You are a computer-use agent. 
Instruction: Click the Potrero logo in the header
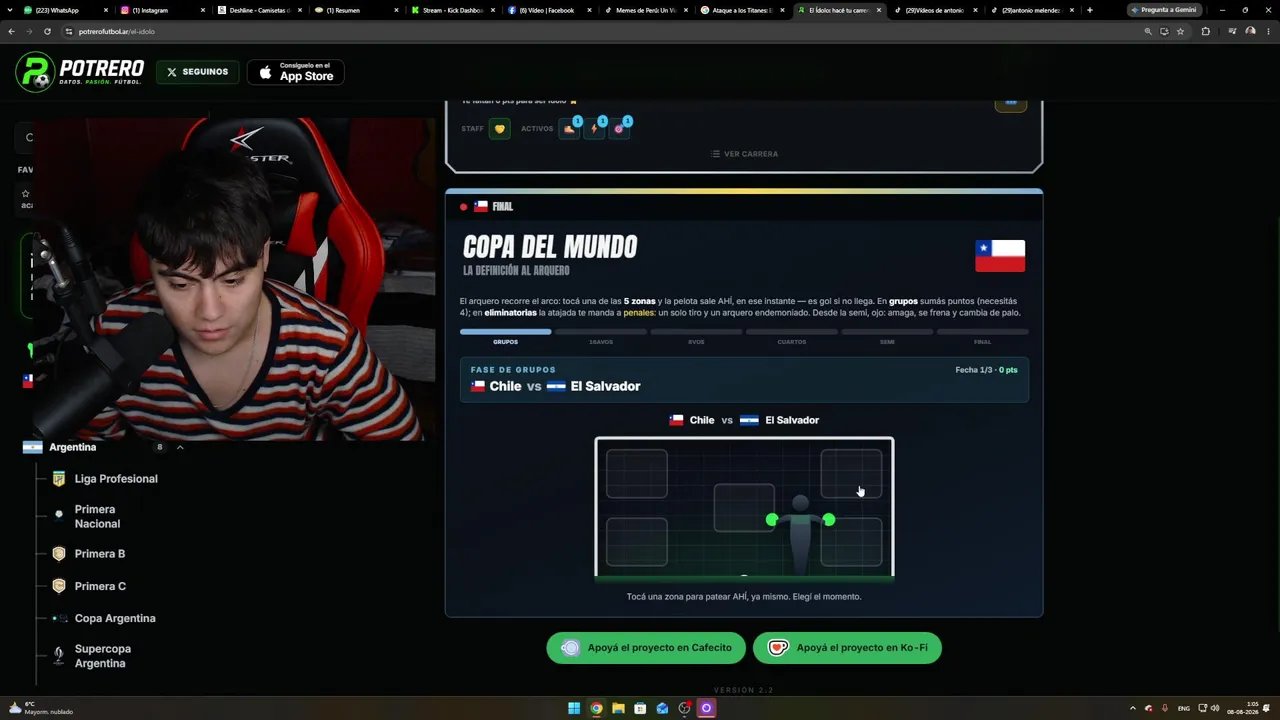(80, 72)
